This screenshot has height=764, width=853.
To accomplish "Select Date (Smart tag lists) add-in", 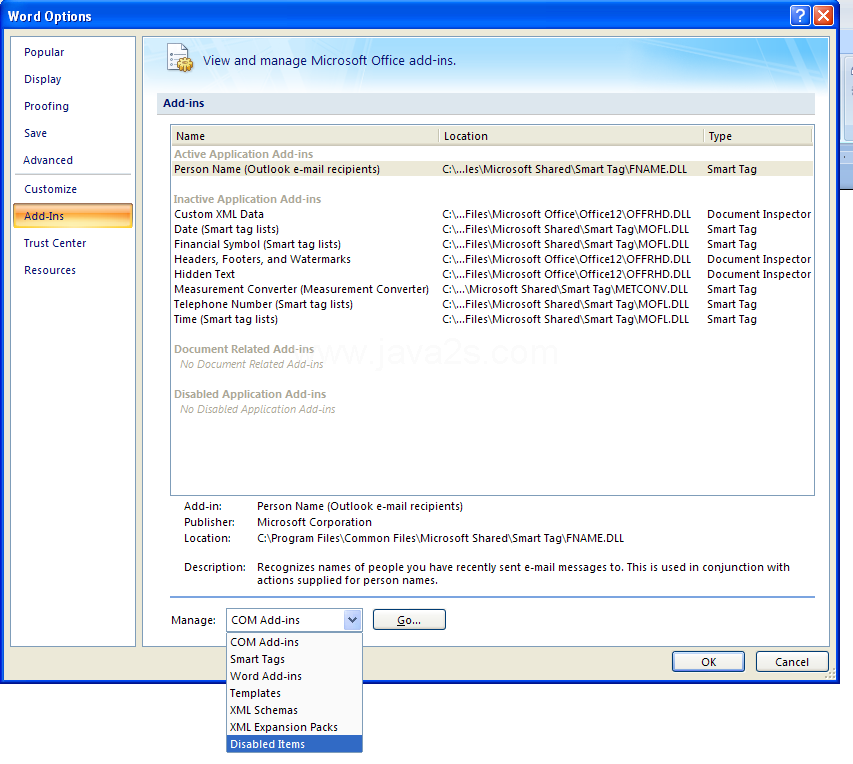I will pyautogui.click(x=492, y=230).
